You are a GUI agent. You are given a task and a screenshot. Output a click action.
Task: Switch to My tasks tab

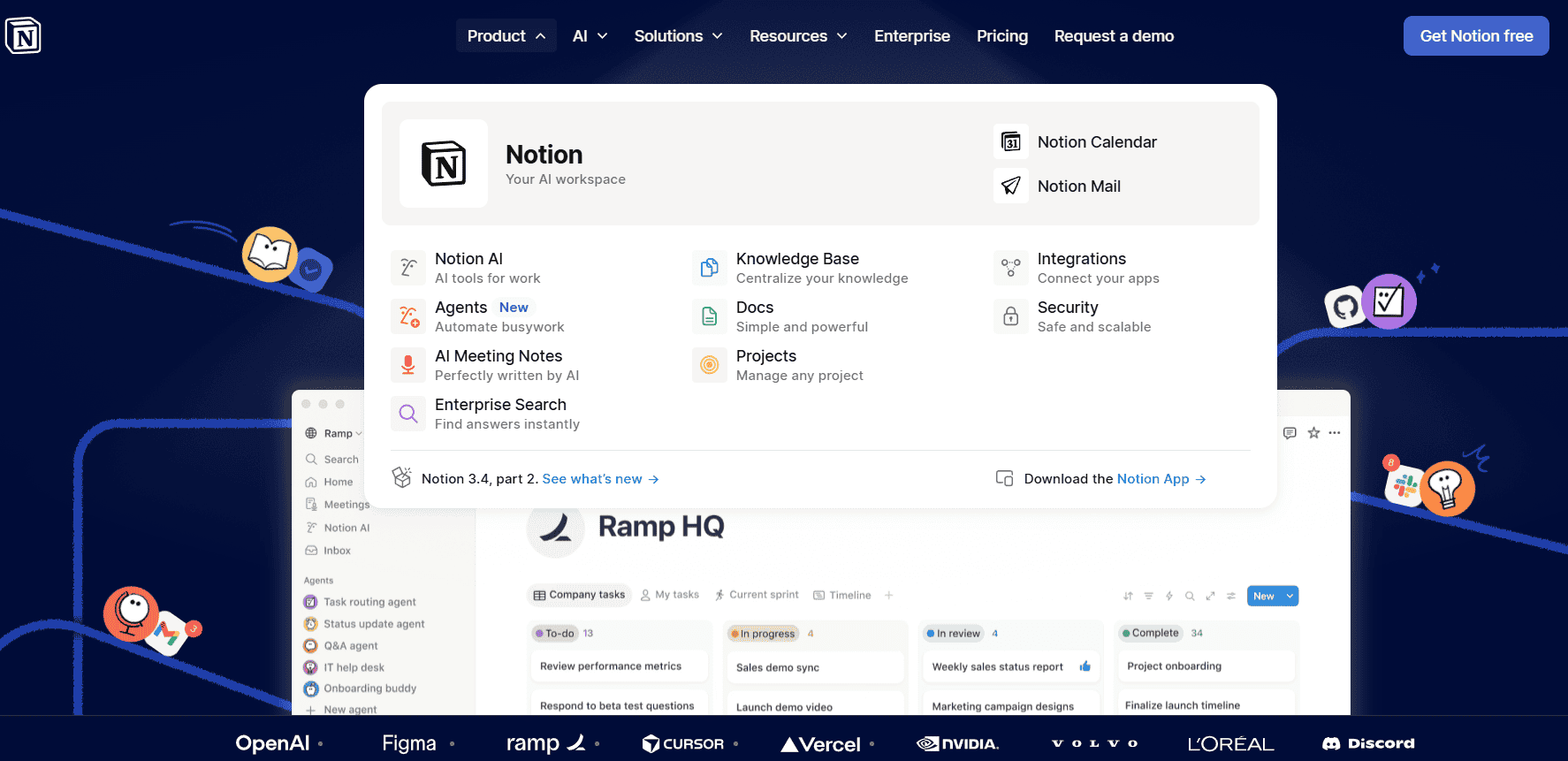pyautogui.click(x=670, y=595)
